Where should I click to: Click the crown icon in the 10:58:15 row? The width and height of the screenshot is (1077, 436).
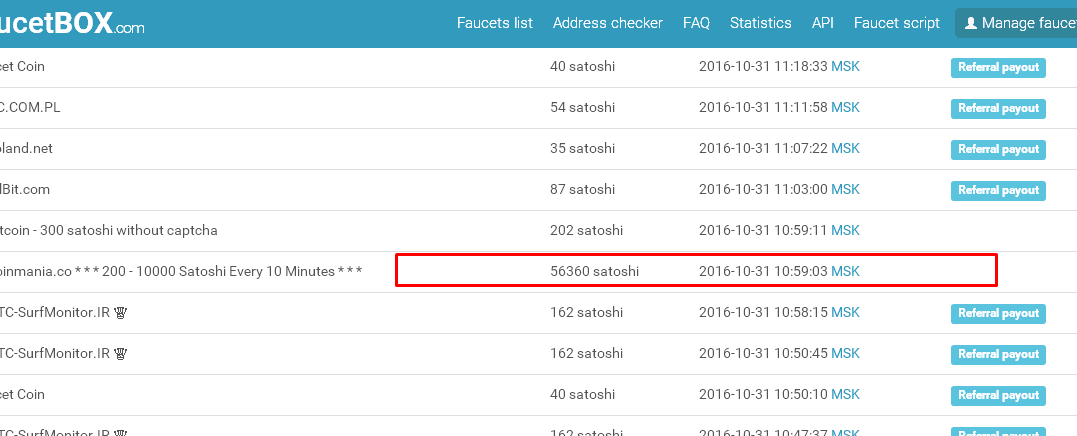click(x=121, y=313)
